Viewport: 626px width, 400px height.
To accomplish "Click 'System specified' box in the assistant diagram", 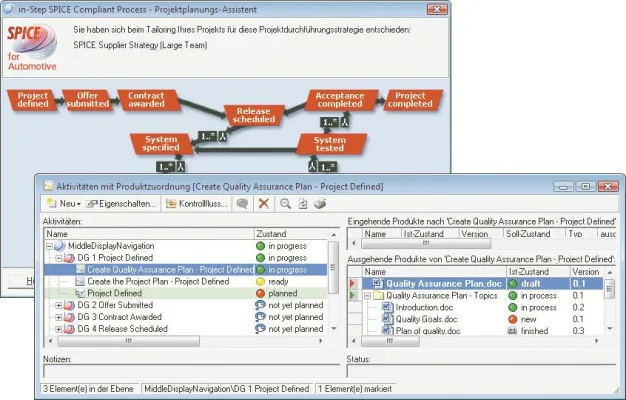I will coord(161,143).
